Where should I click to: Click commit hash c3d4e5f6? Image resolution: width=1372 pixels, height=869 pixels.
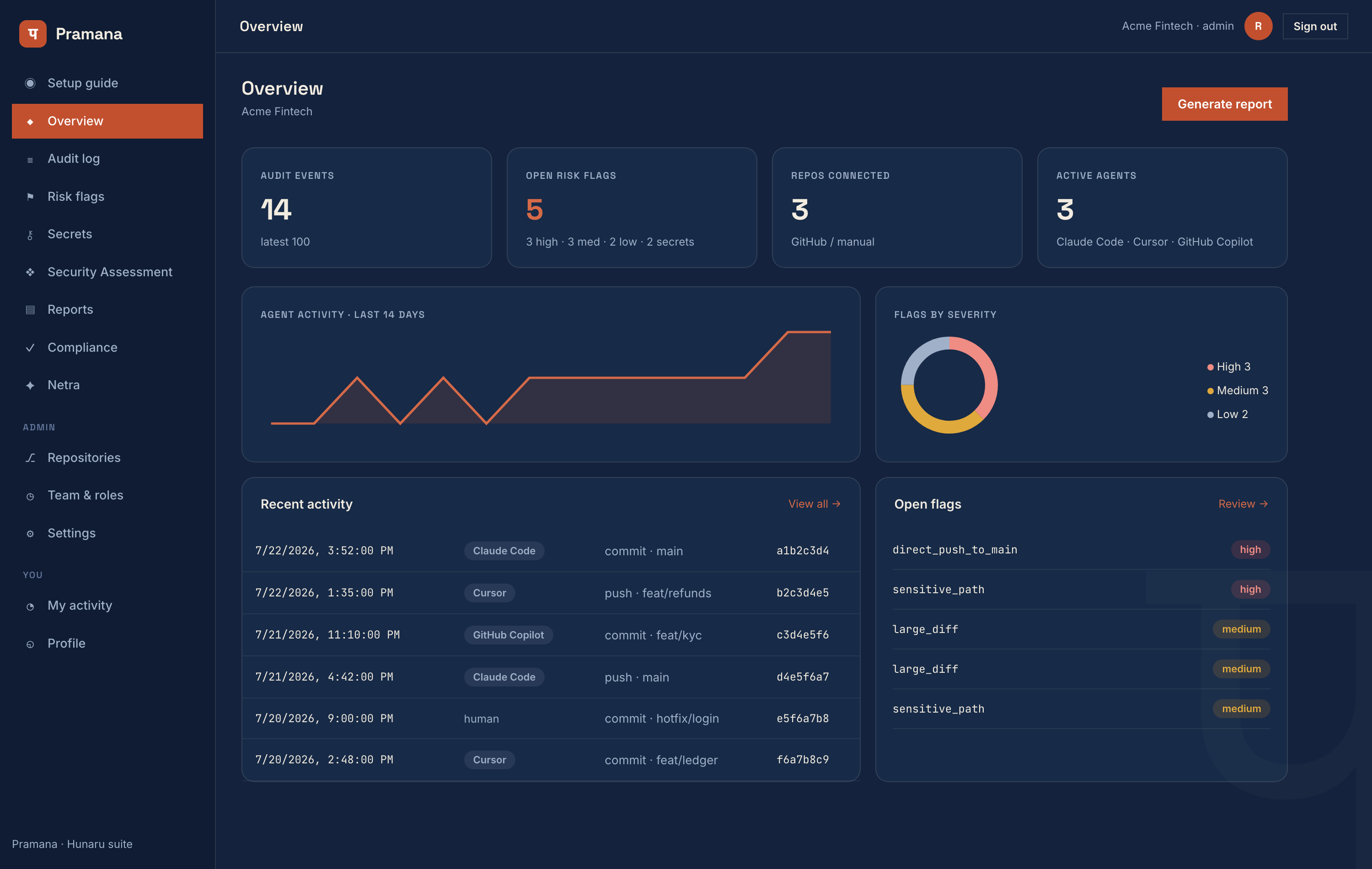[x=802, y=635]
